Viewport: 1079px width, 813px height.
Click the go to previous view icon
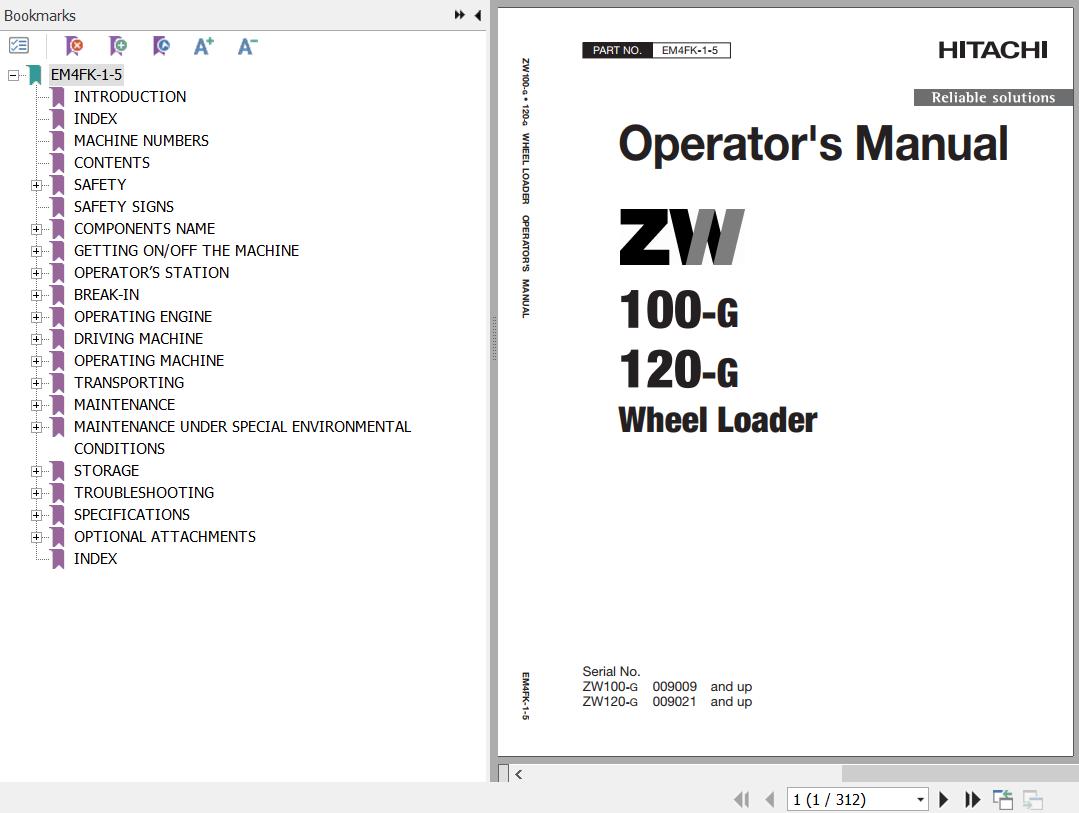click(1002, 799)
